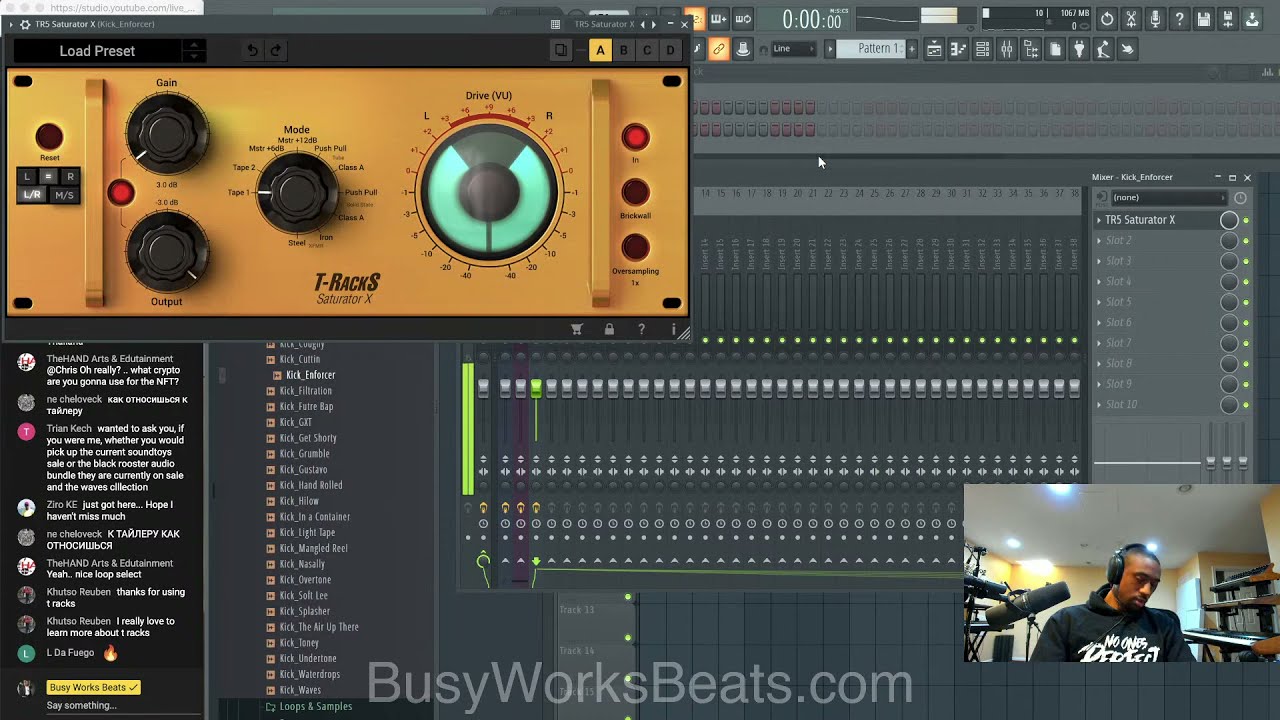Select Slot 4 in mixer effects list

(x=1156, y=281)
